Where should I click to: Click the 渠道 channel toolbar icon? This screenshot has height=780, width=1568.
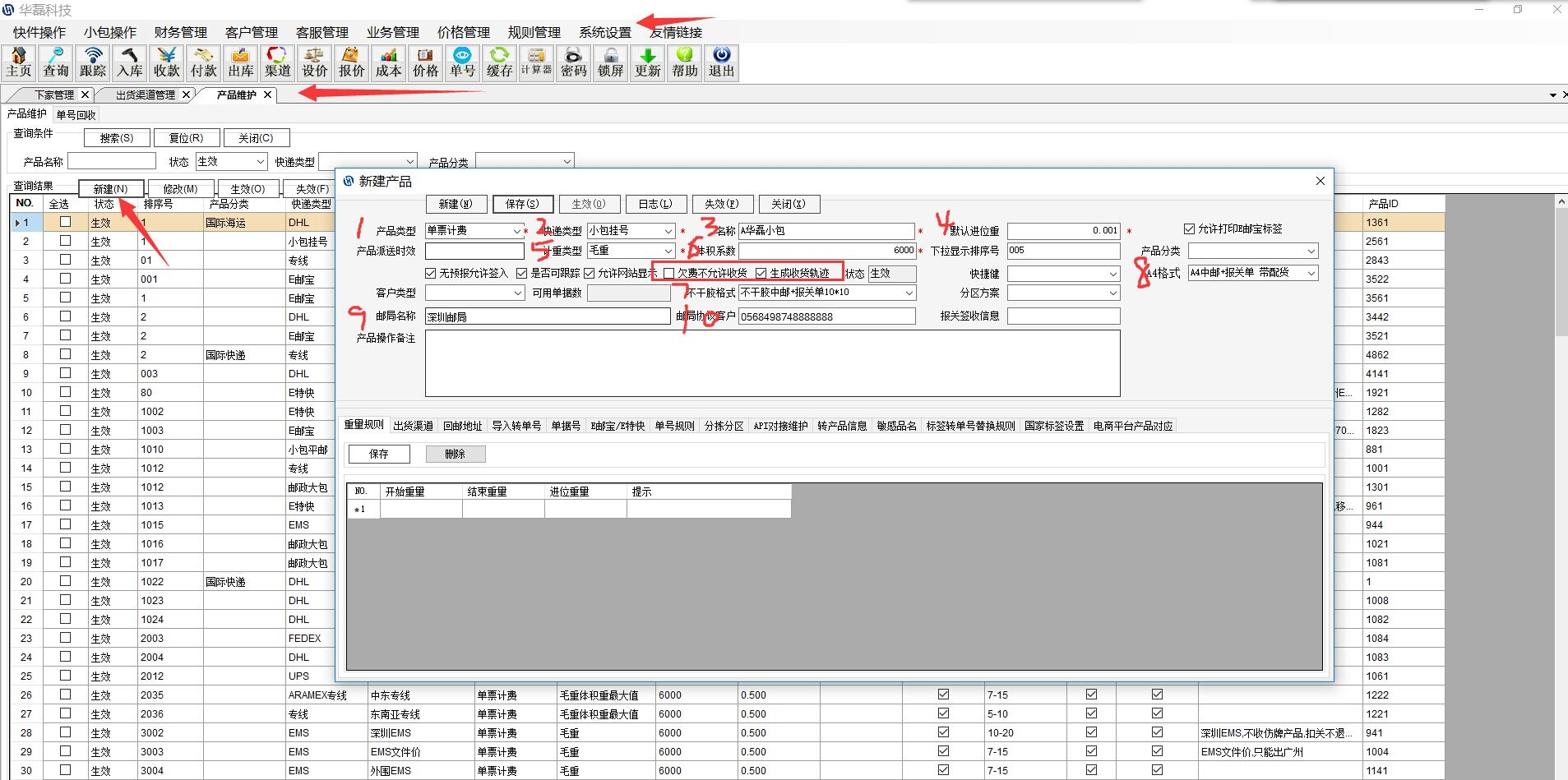[278, 62]
